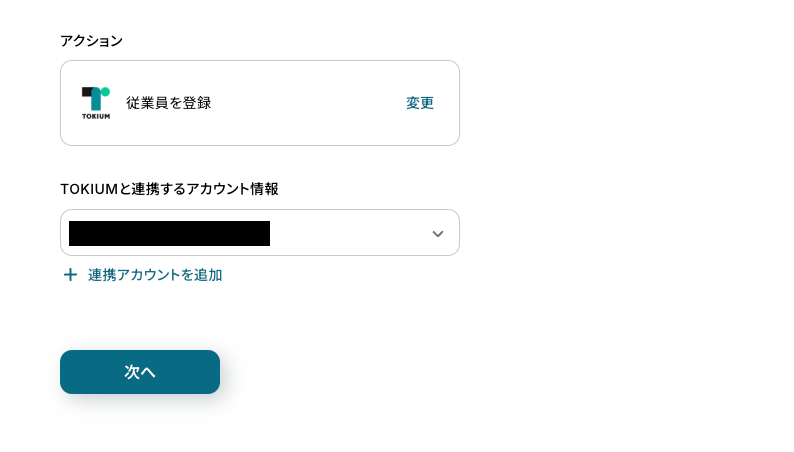Click the green dot on TOKIUM logo
Screen dimensions: 794x452
coord(105,92)
